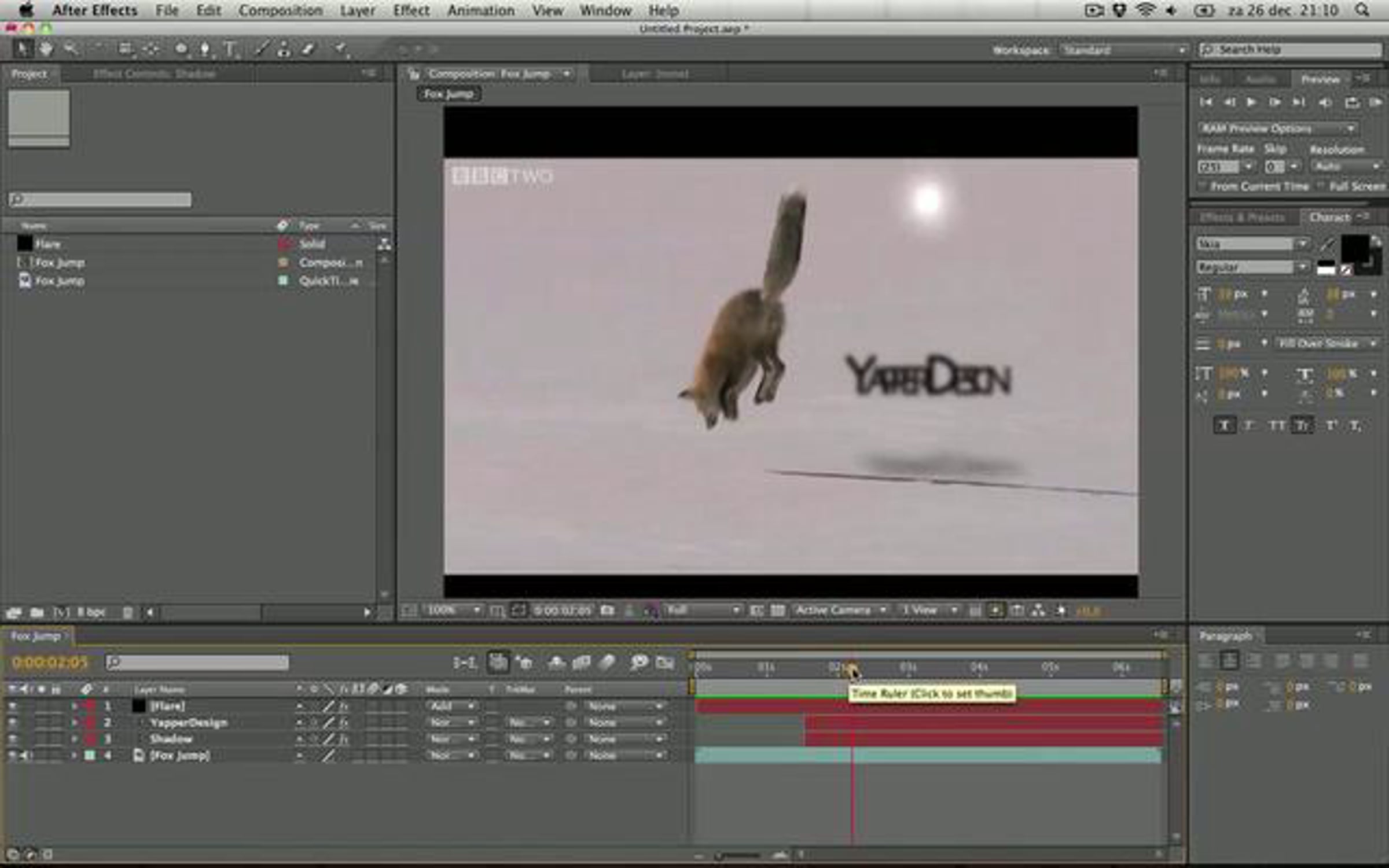Click the Frame Blending enable button
The image size is (1389, 868).
click(581, 663)
